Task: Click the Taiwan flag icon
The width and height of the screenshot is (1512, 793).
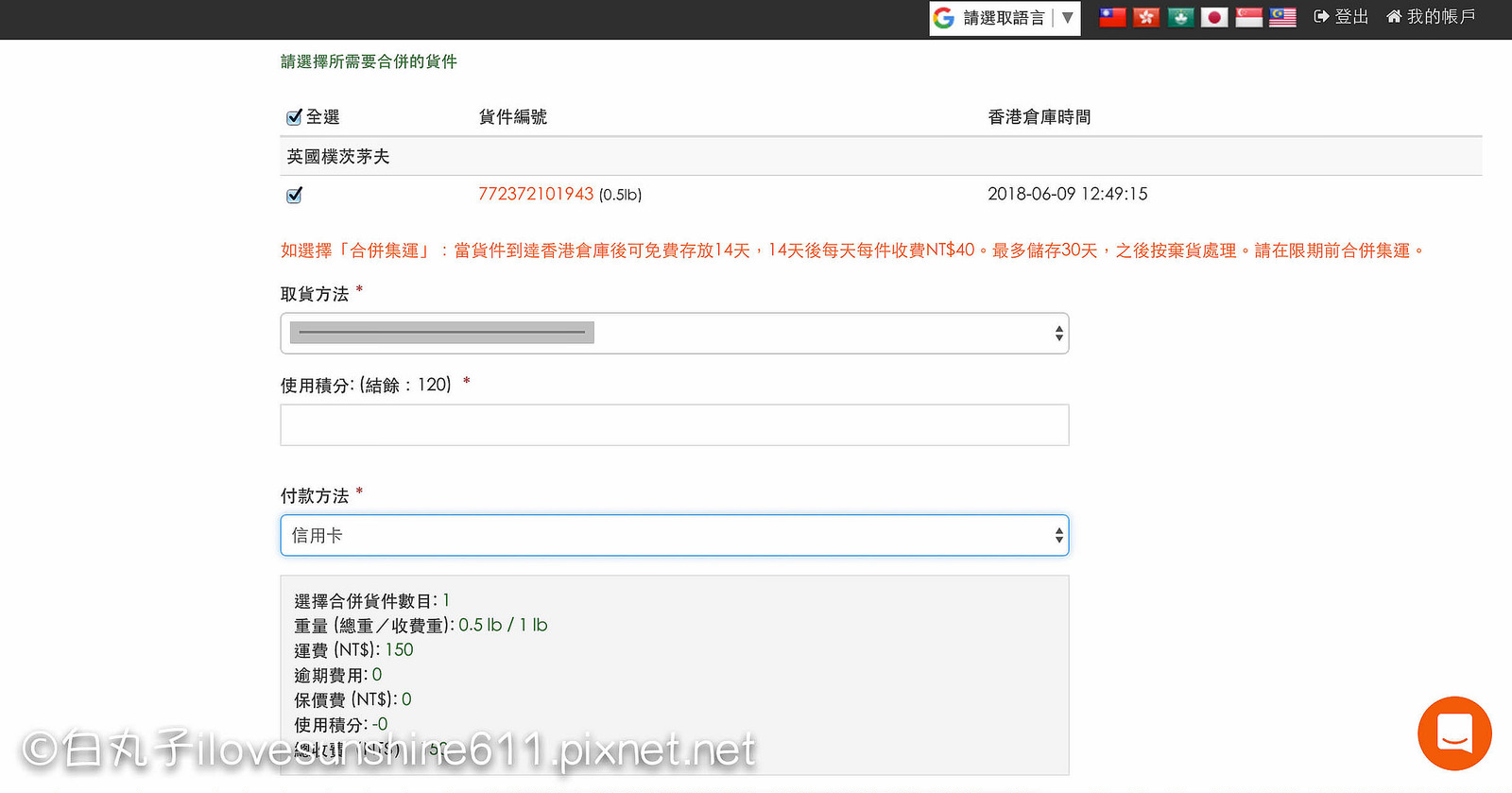Action: coord(1112,17)
